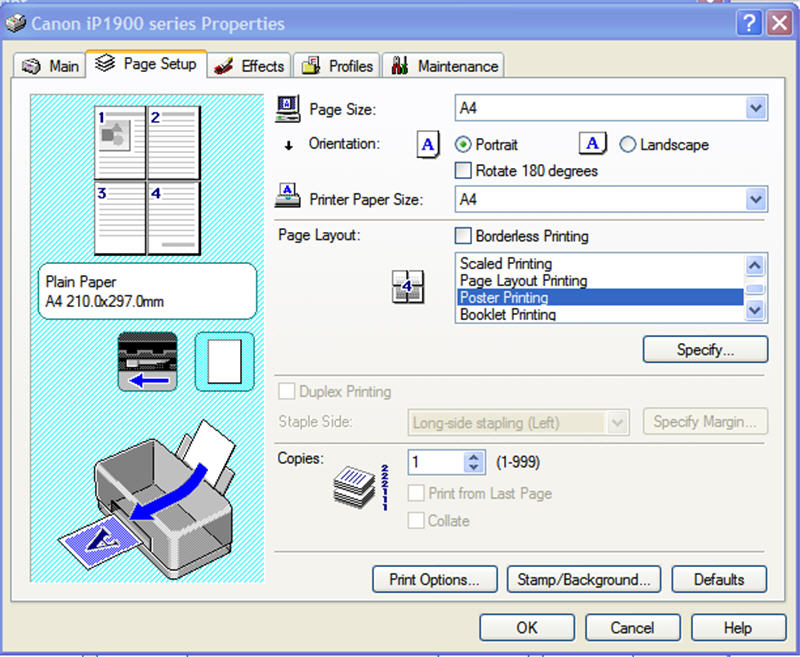Click the landscape orientation page icon
The width and height of the screenshot is (800, 657).
(593, 145)
